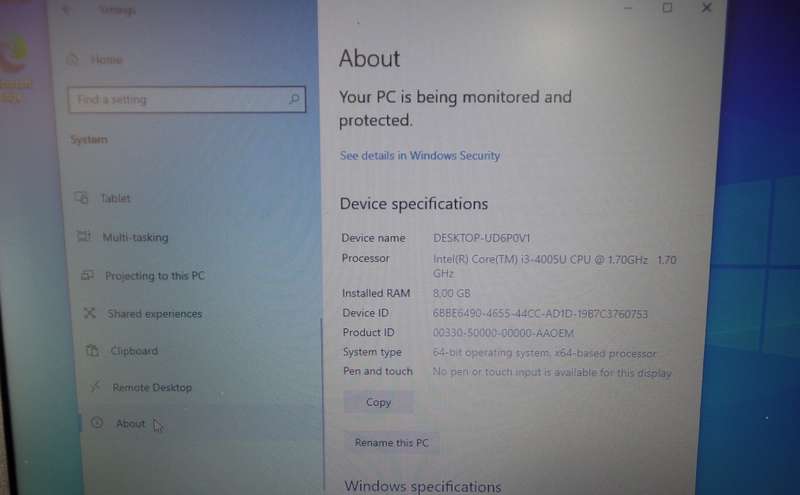This screenshot has height=495, width=800.
Task: Click the Windows specifications heading
Action: [x=423, y=486]
